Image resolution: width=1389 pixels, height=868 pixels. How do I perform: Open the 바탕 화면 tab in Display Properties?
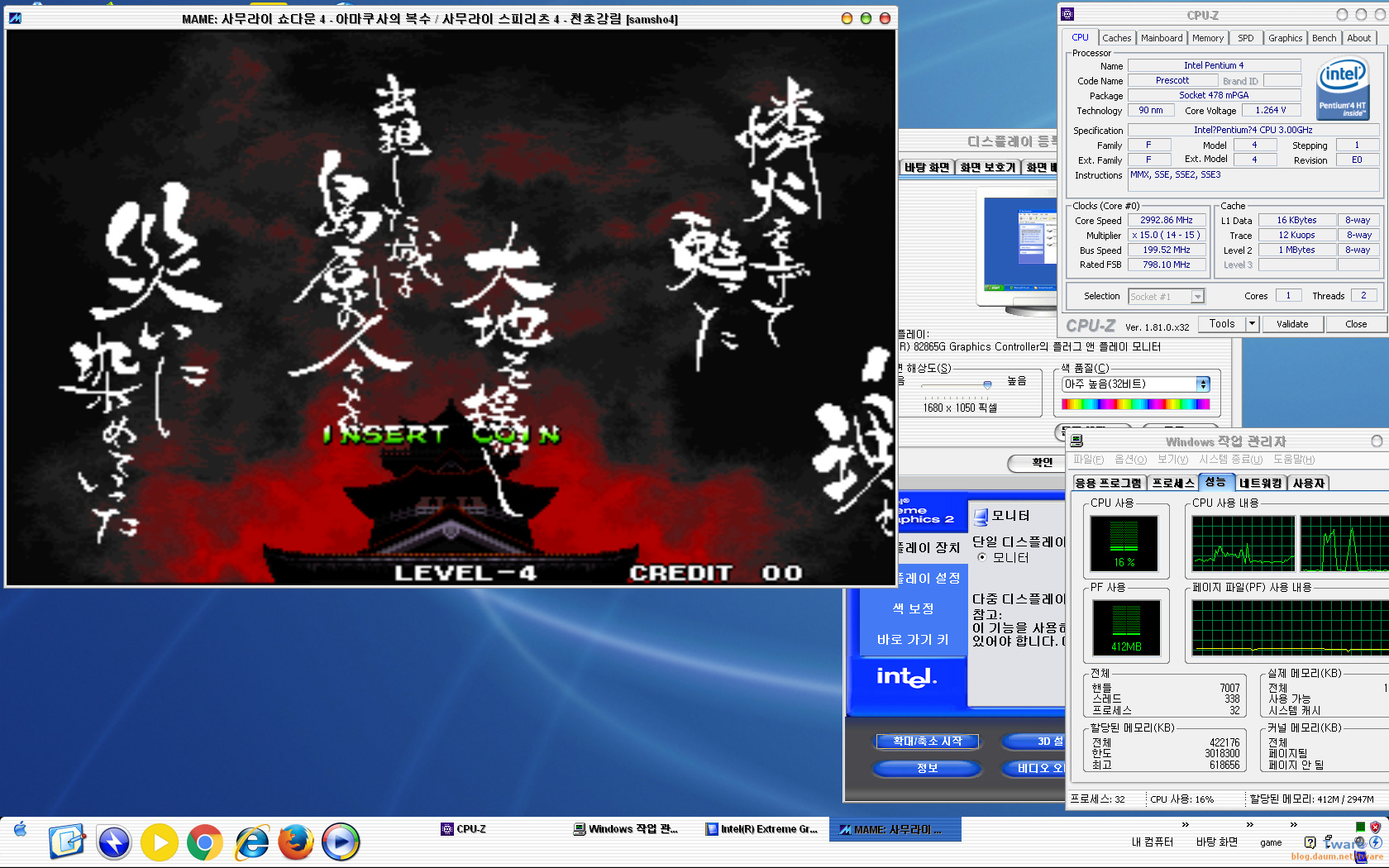point(926,168)
